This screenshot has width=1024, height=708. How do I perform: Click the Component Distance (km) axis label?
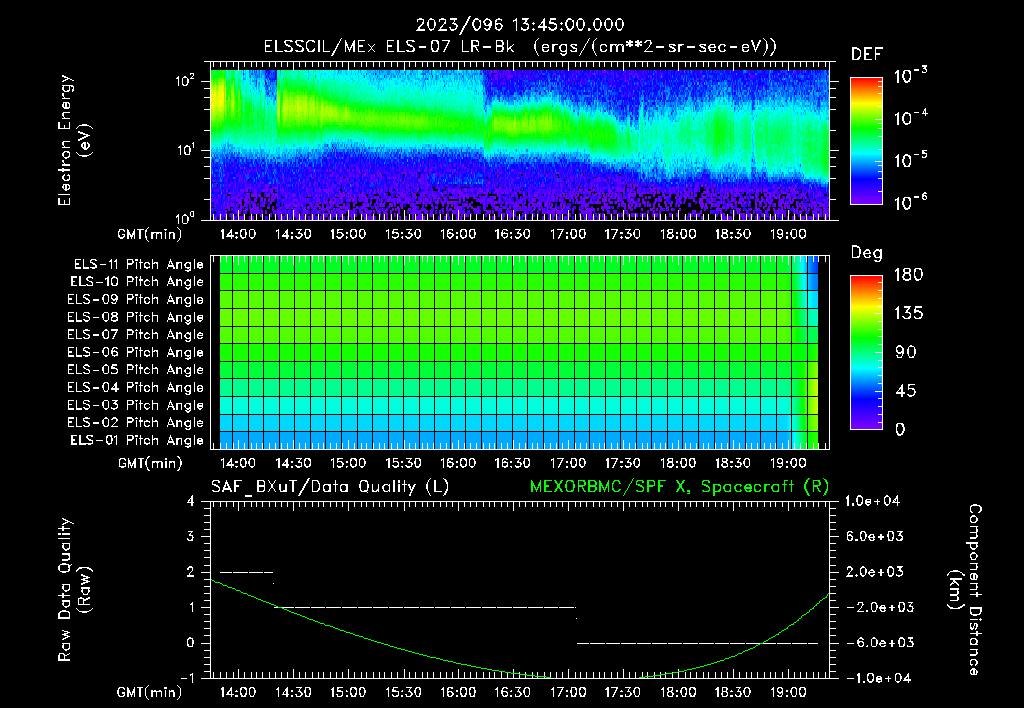(x=965, y=590)
